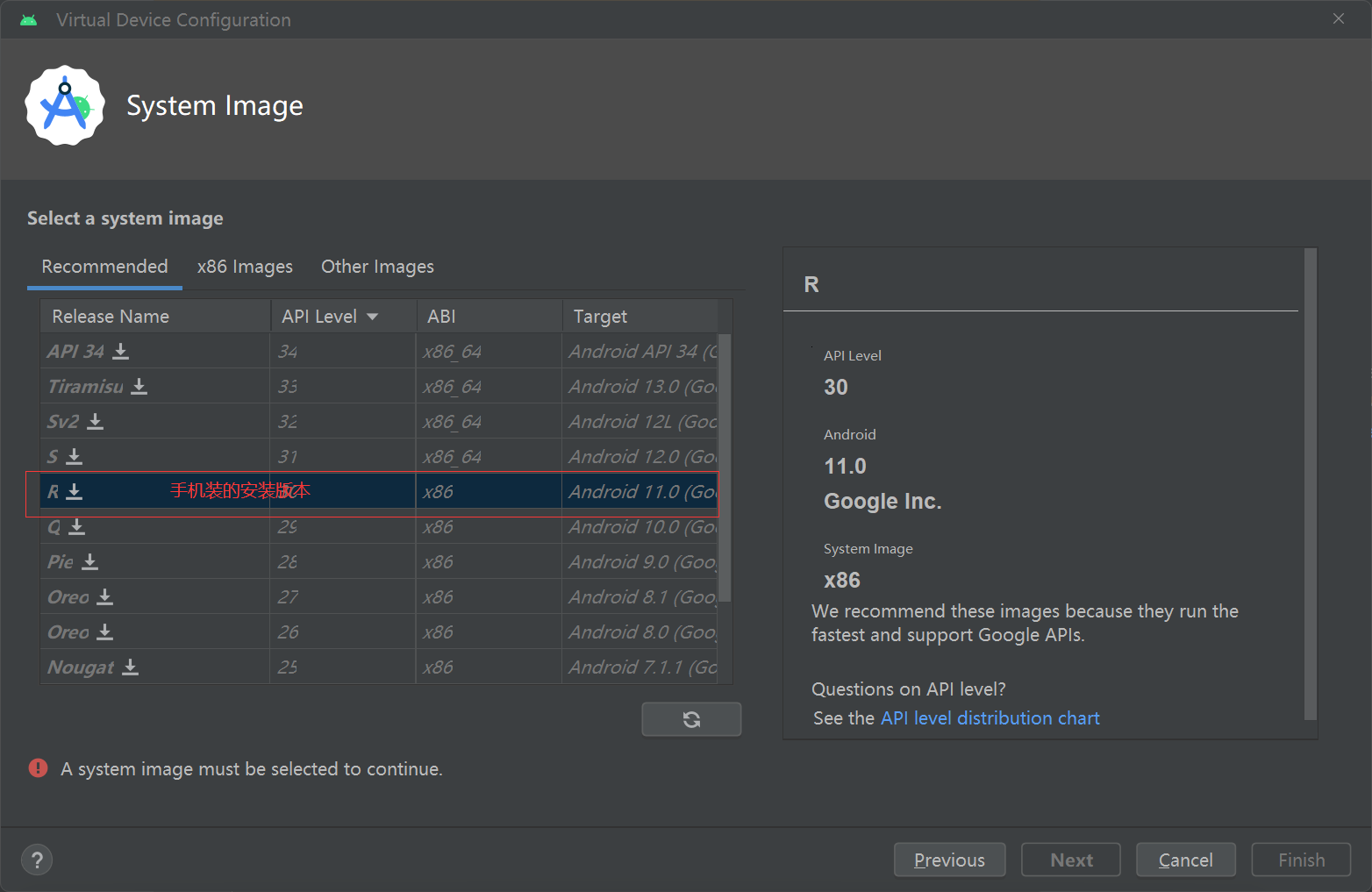
Task: Download the Tiramisu system image
Action: [x=139, y=387]
